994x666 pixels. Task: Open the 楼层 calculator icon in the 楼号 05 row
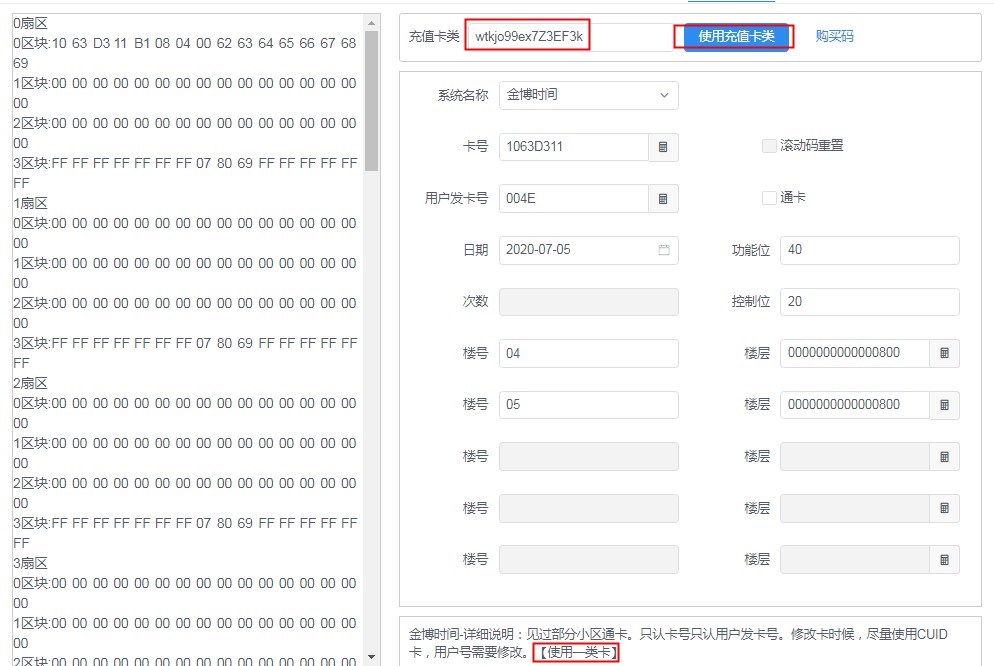944,405
